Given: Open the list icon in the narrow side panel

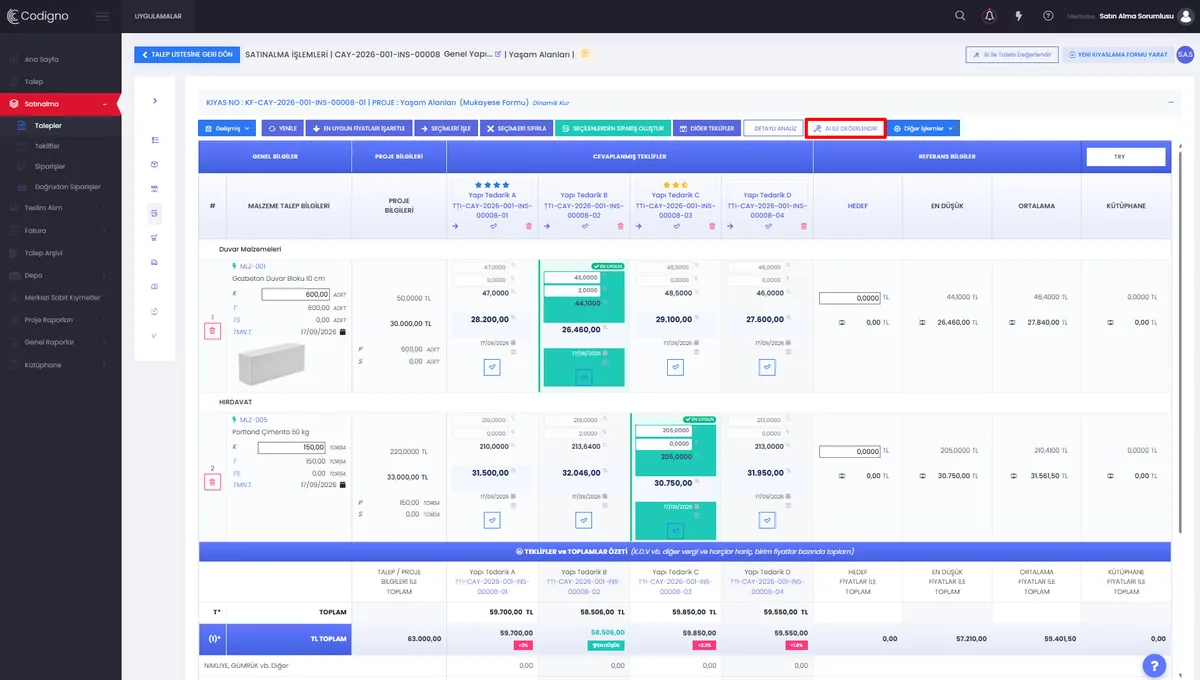Looking at the screenshot, I should click(x=155, y=140).
